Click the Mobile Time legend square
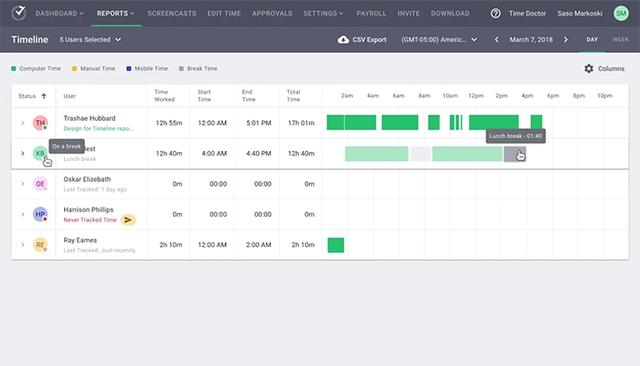This screenshot has width=640, height=366. (129, 69)
